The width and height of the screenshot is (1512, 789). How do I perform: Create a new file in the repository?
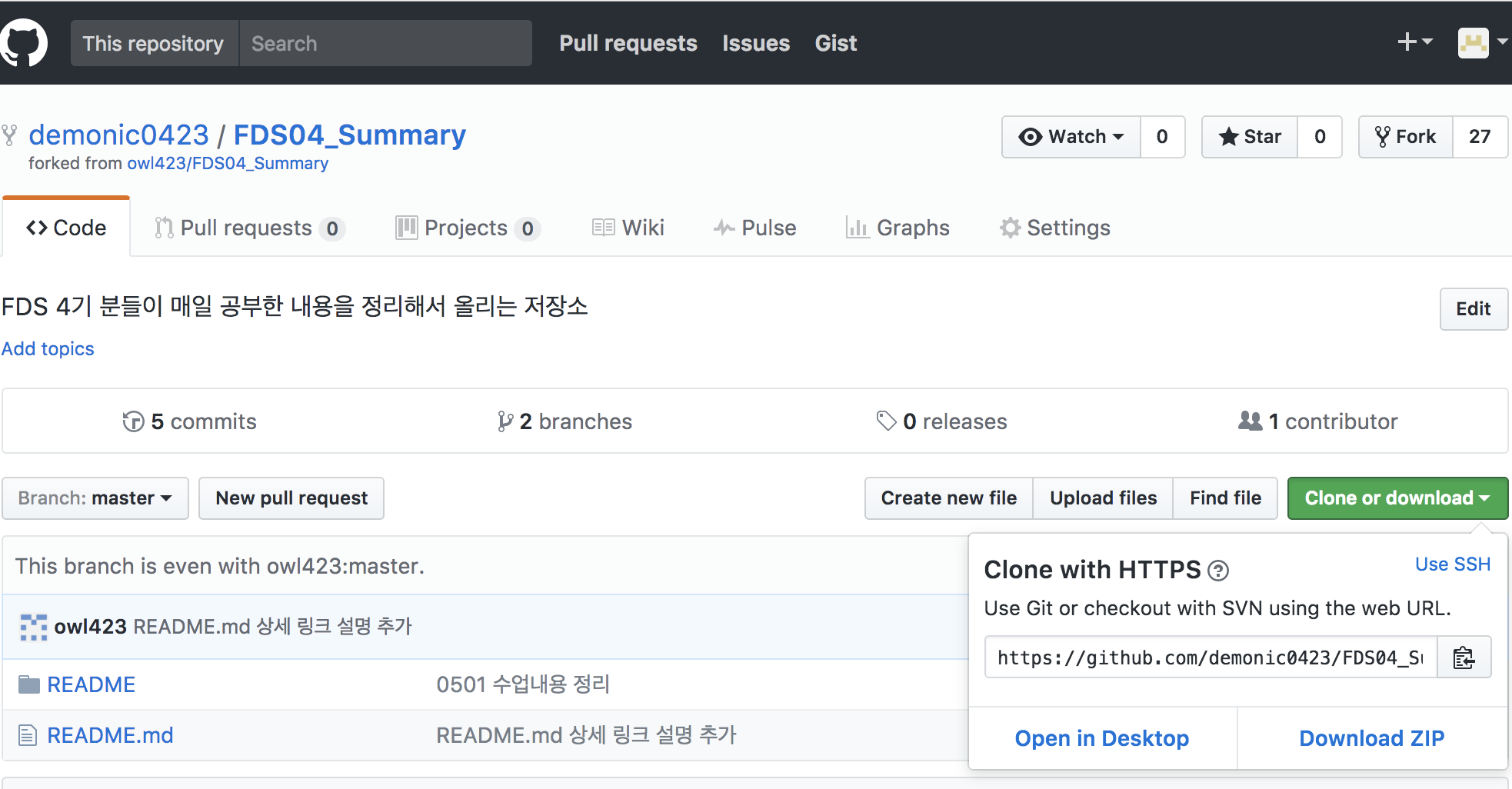click(949, 498)
